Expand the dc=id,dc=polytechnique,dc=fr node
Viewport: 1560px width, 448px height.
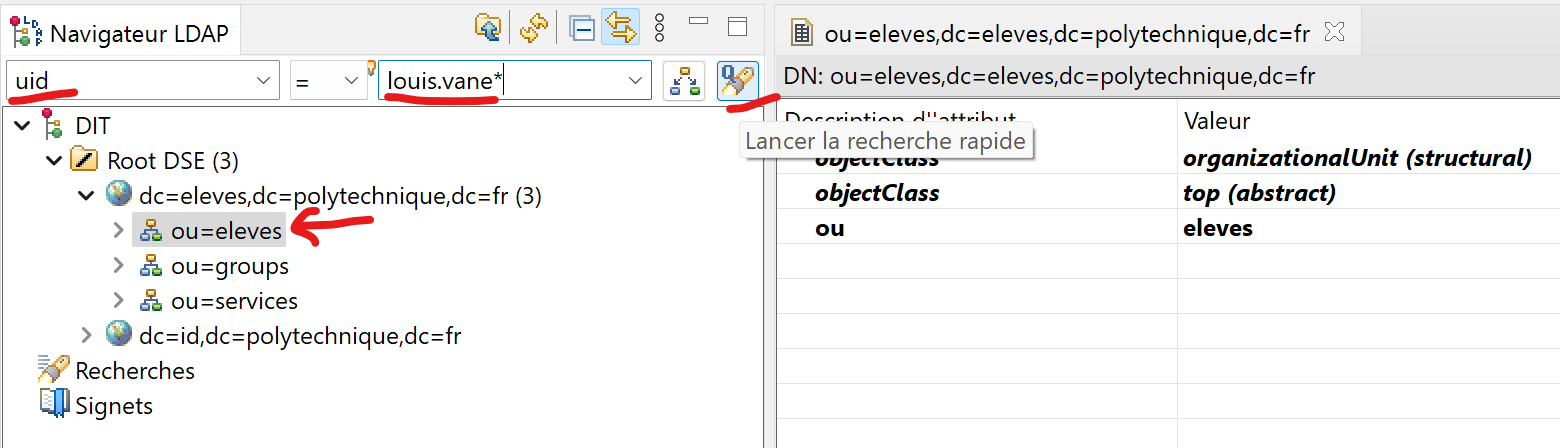pyautogui.click(x=86, y=335)
